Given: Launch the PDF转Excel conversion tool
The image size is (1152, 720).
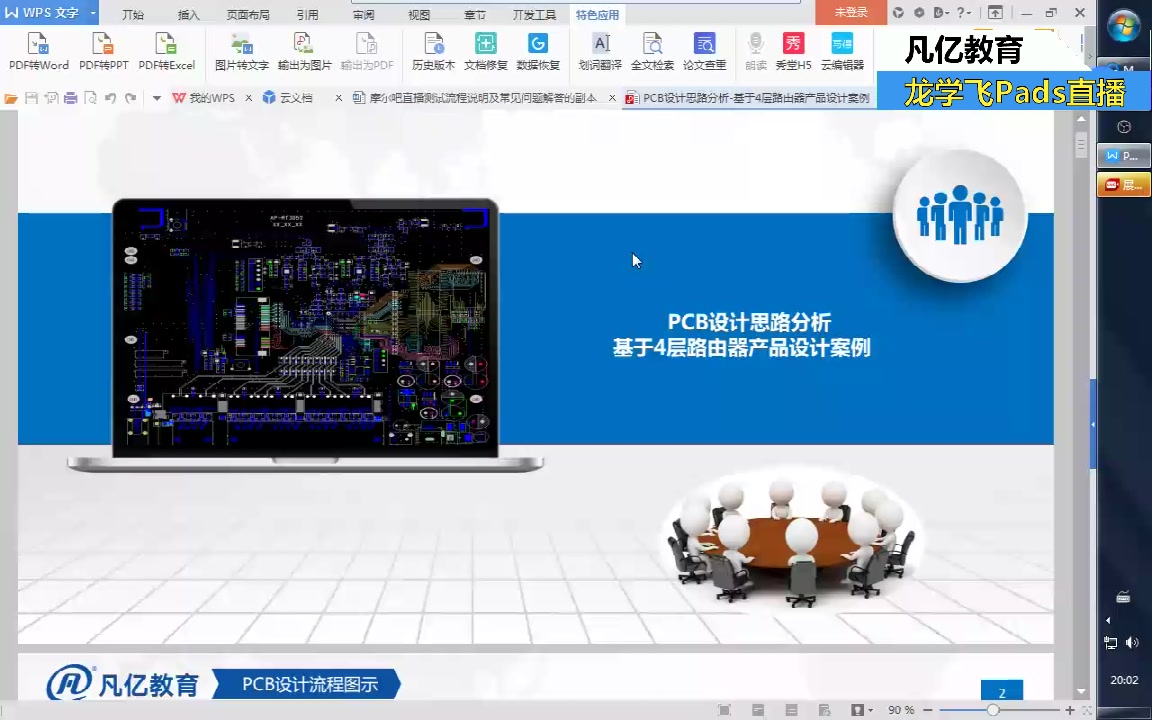Looking at the screenshot, I should pyautogui.click(x=166, y=50).
